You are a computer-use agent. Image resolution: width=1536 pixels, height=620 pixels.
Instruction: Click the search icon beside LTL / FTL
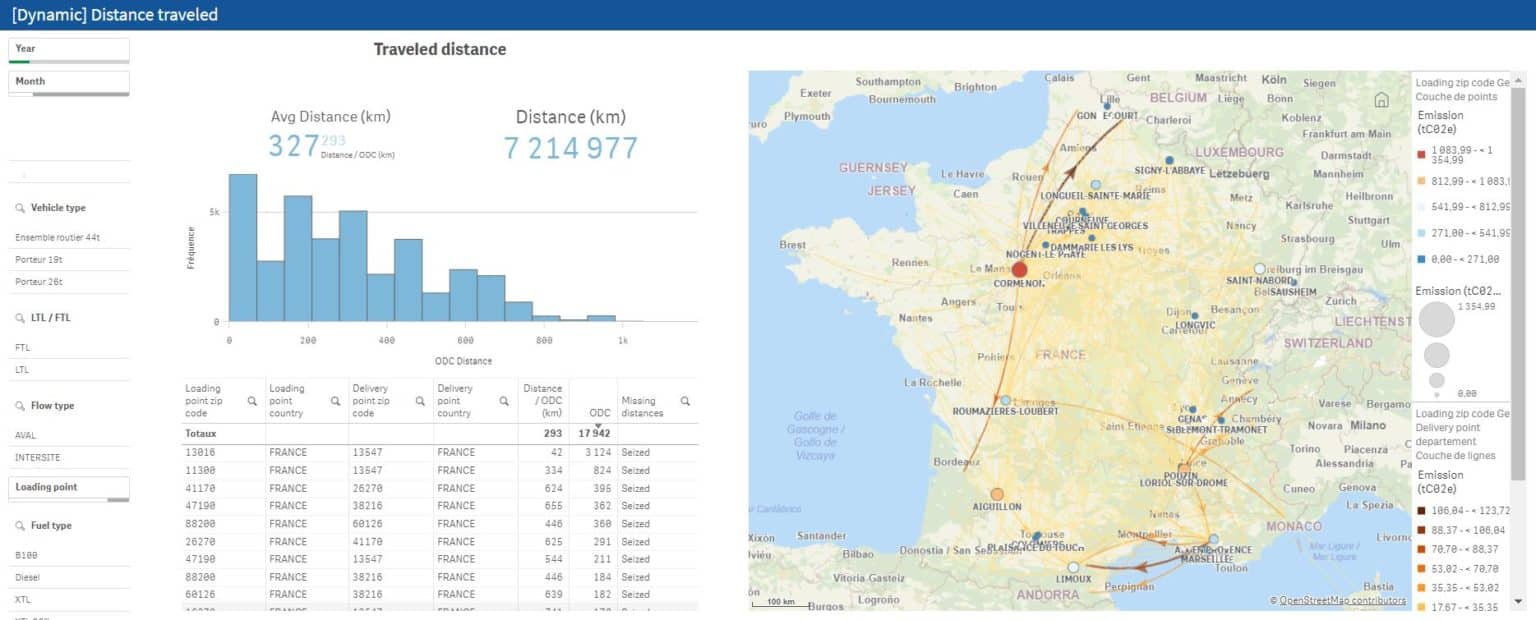coord(19,317)
